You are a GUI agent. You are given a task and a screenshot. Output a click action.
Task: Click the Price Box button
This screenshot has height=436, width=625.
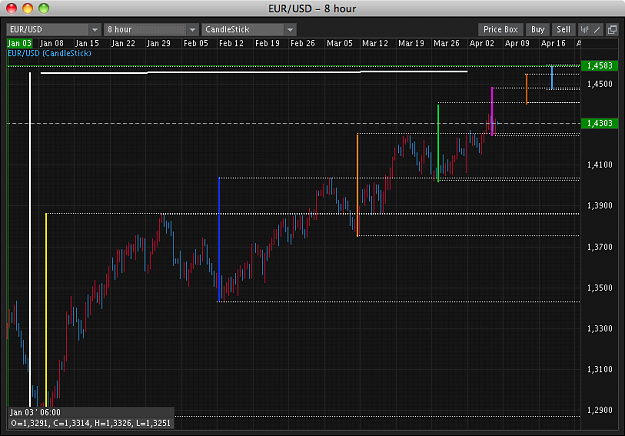pyautogui.click(x=500, y=29)
